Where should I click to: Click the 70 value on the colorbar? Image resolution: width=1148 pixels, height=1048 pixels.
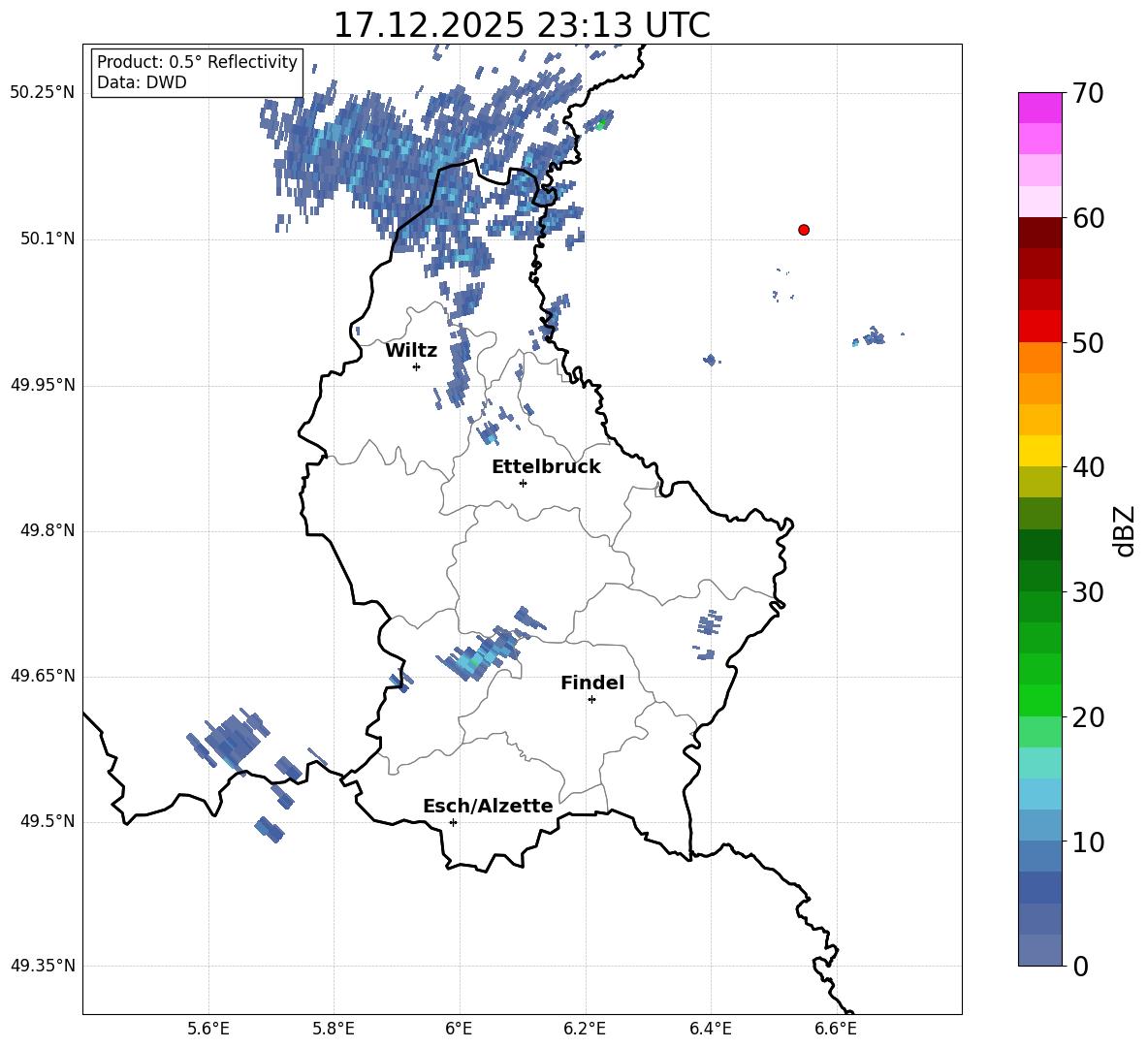1088,93
